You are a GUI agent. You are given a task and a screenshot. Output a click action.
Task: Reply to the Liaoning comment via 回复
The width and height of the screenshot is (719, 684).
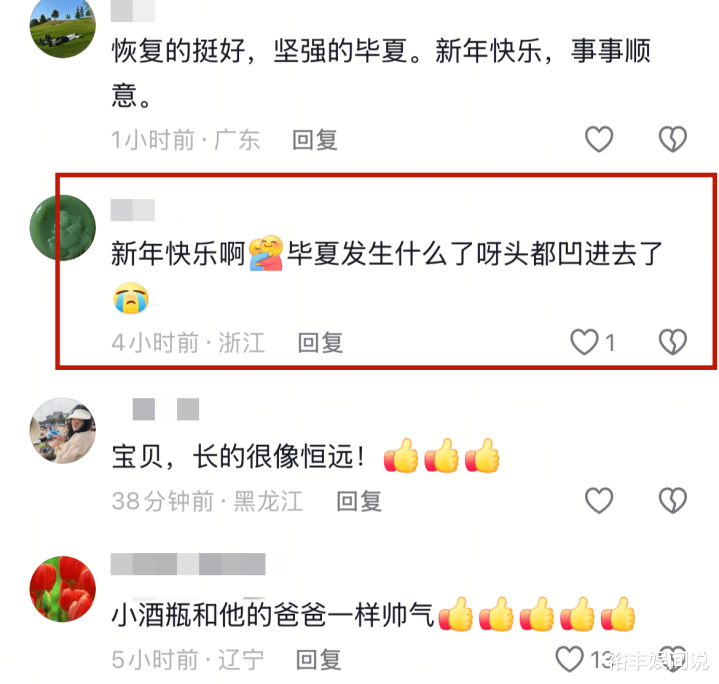coord(318,660)
